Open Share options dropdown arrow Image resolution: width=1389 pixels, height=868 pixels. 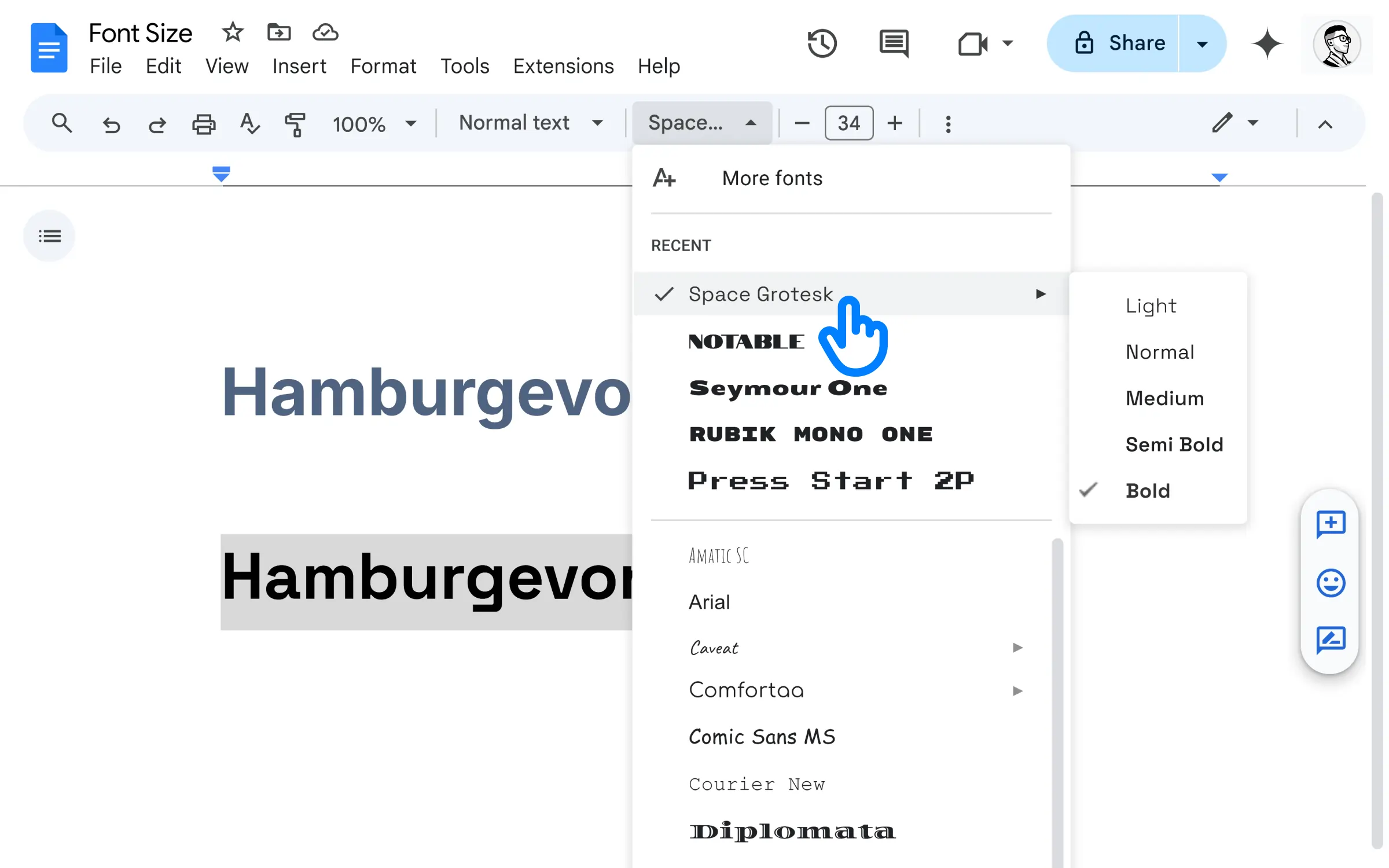tap(1202, 44)
